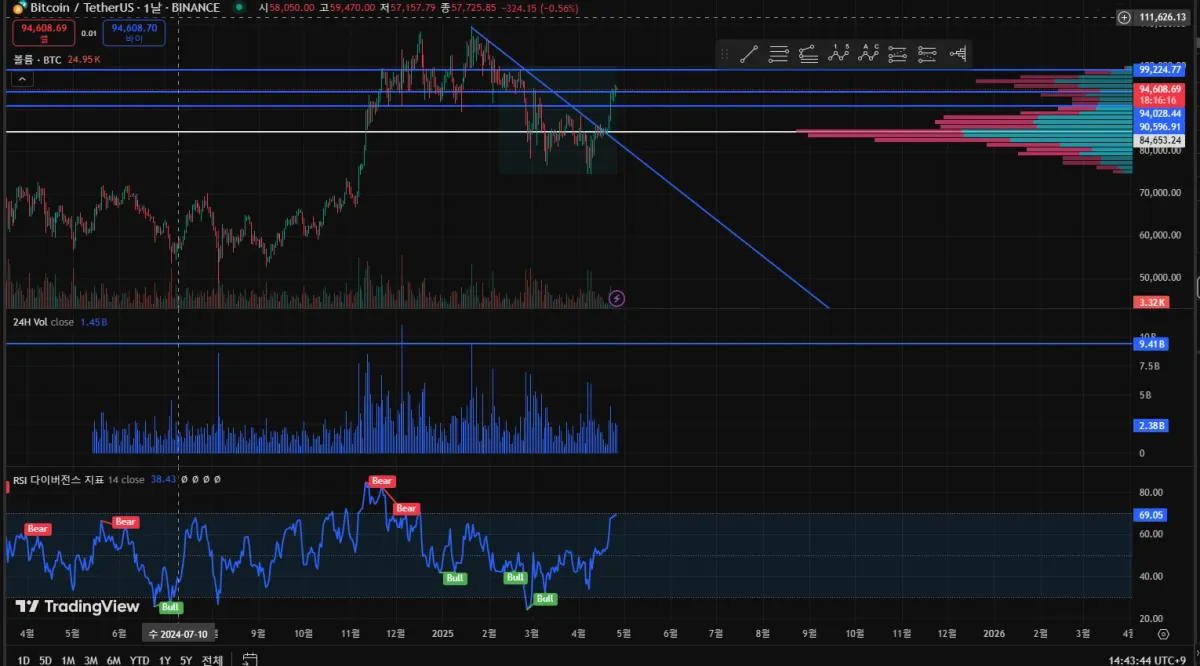Click the 90,596.91 price label
The image size is (1200, 666).
[1160, 127]
